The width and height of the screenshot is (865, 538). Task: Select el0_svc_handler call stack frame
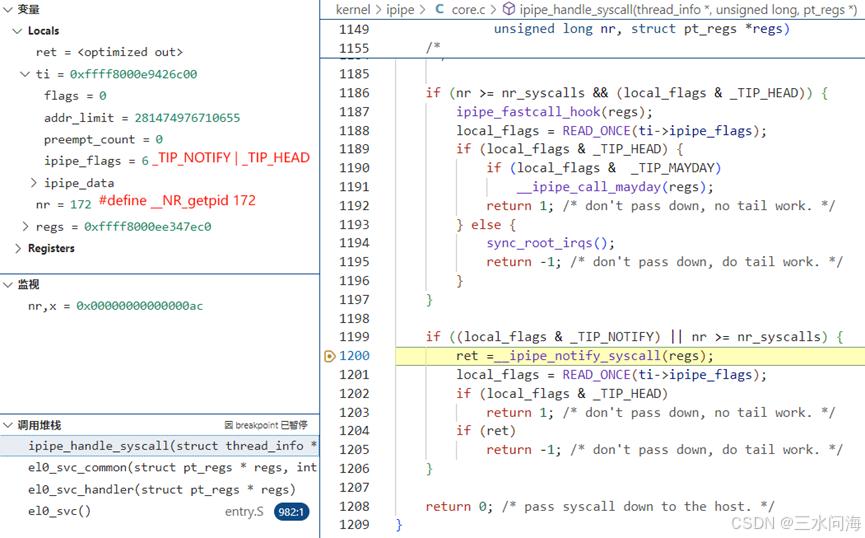pyautogui.click(x=159, y=489)
